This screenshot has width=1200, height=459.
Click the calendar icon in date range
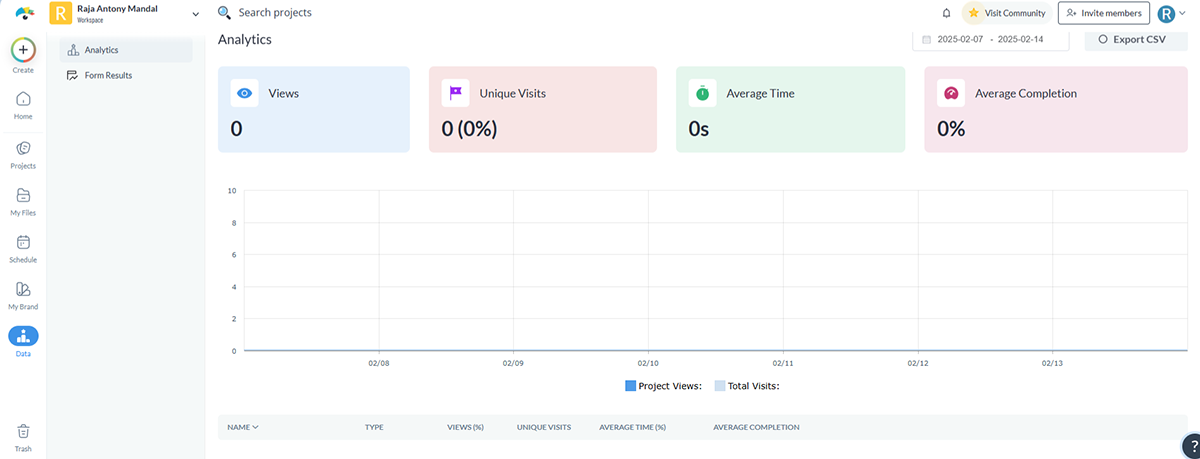(927, 40)
